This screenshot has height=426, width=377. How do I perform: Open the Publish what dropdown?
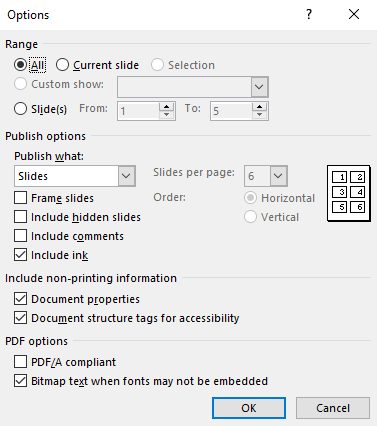pyautogui.click(x=75, y=176)
